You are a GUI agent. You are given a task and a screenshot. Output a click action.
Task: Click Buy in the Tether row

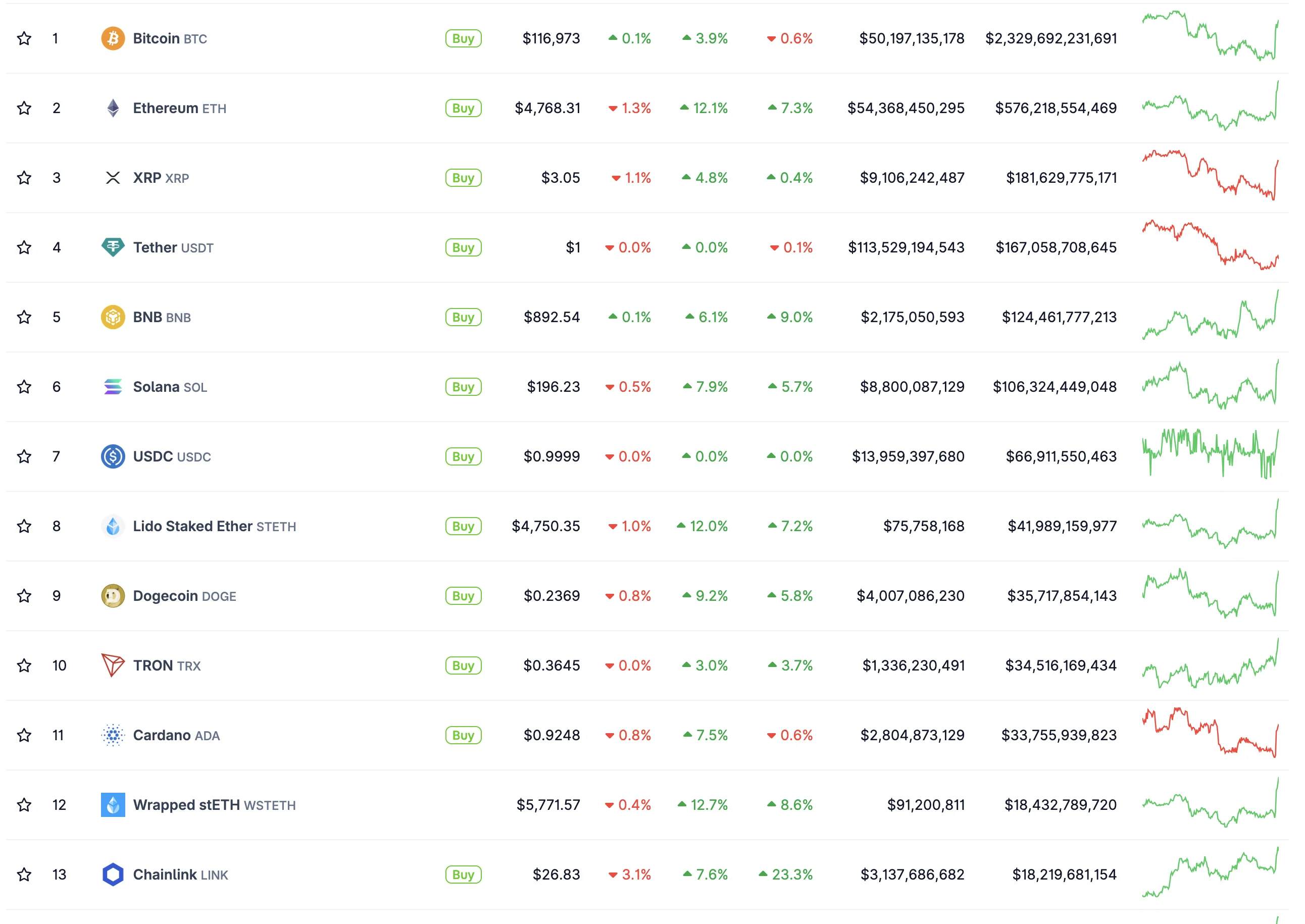(464, 247)
